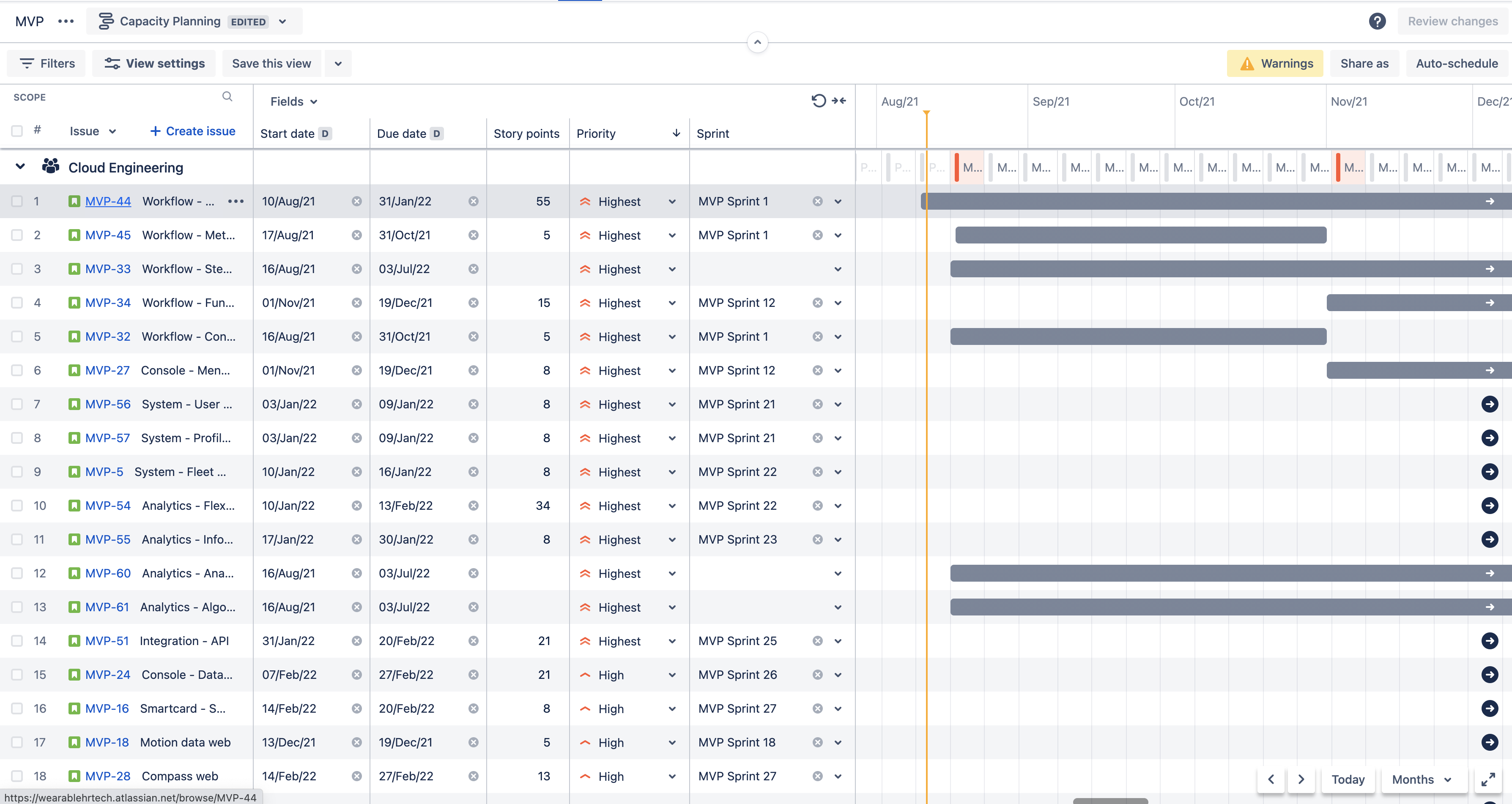Collapse the fields panel arrows icon
Viewport: 1512px width, 804px height.
tap(839, 101)
